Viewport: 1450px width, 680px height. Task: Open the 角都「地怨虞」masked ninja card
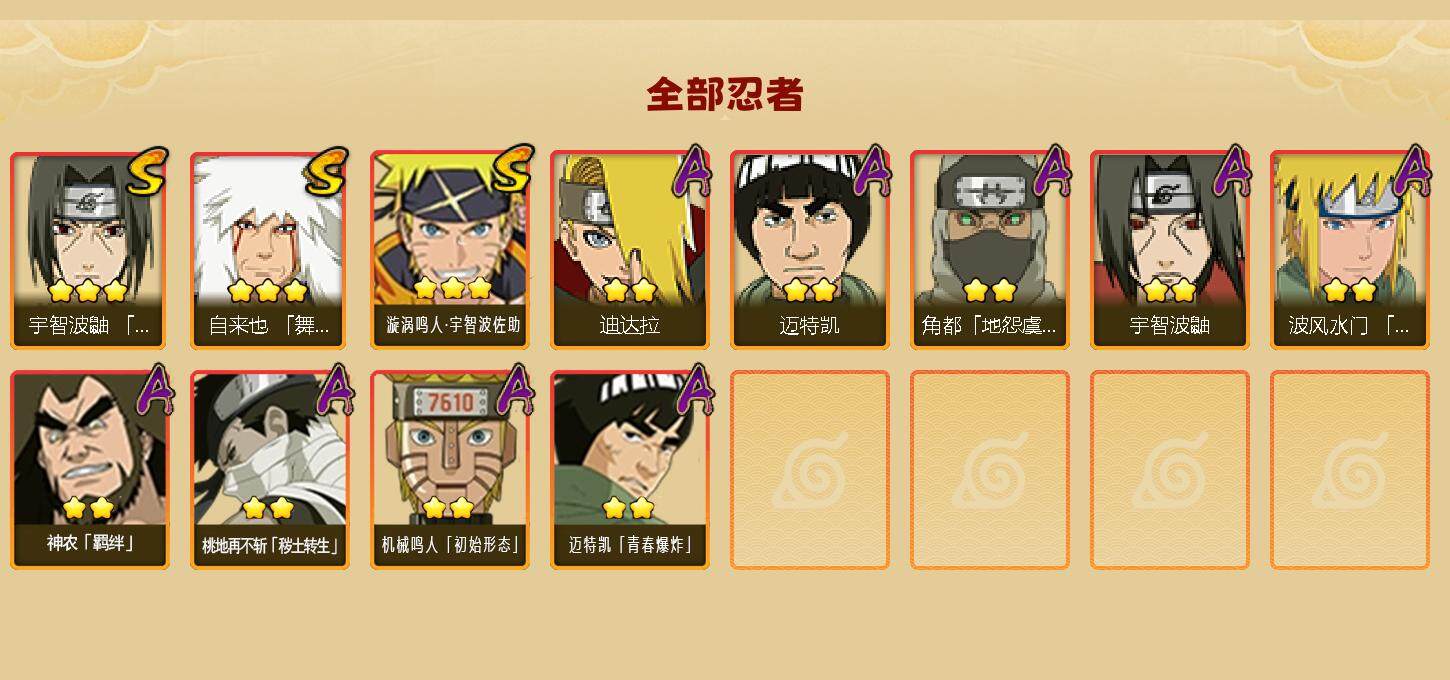tap(989, 250)
